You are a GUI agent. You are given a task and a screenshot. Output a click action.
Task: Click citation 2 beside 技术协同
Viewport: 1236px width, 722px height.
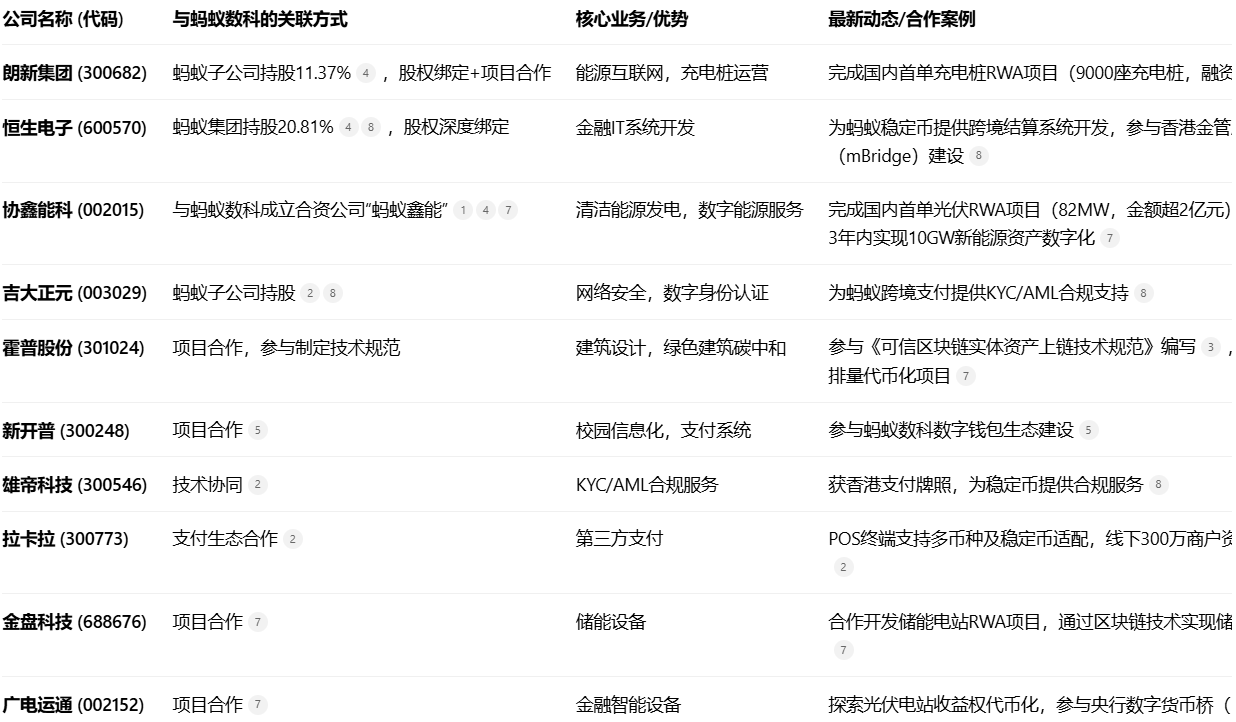tap(258, 485)
